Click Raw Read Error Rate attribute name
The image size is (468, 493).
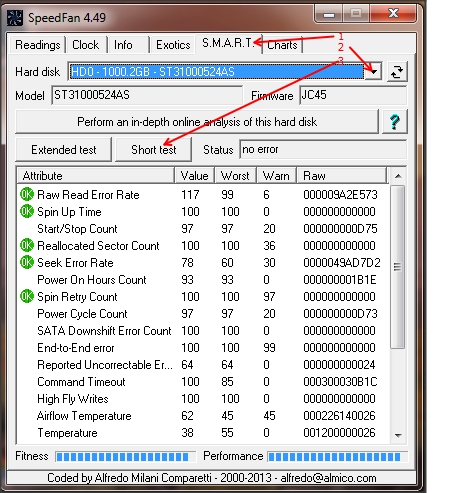pos(88,195)
